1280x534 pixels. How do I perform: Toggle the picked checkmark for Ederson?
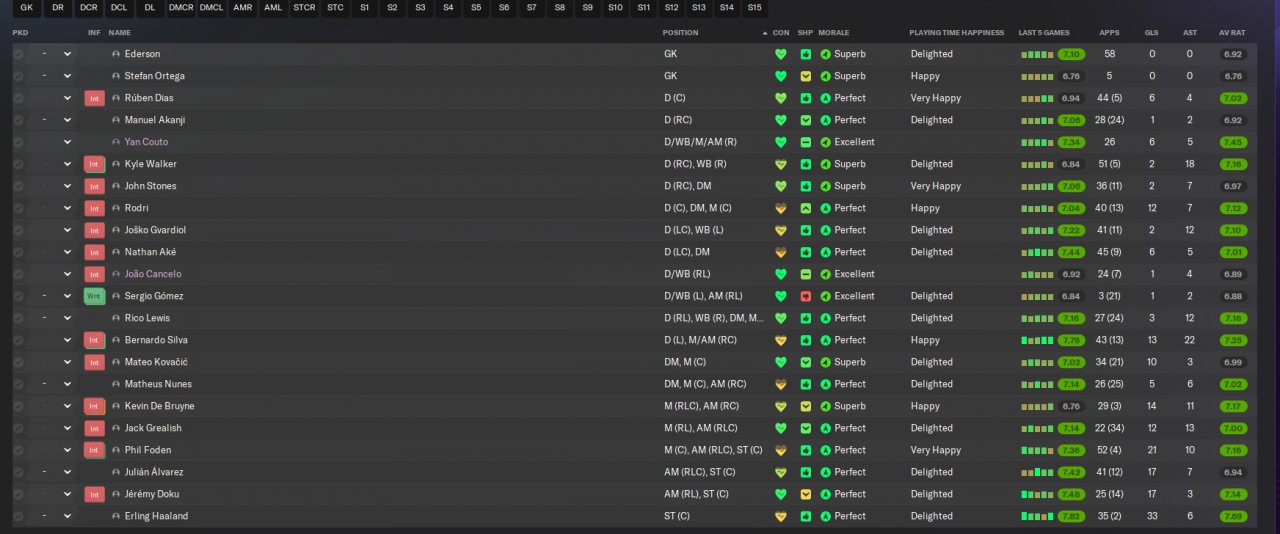point(18,54)
